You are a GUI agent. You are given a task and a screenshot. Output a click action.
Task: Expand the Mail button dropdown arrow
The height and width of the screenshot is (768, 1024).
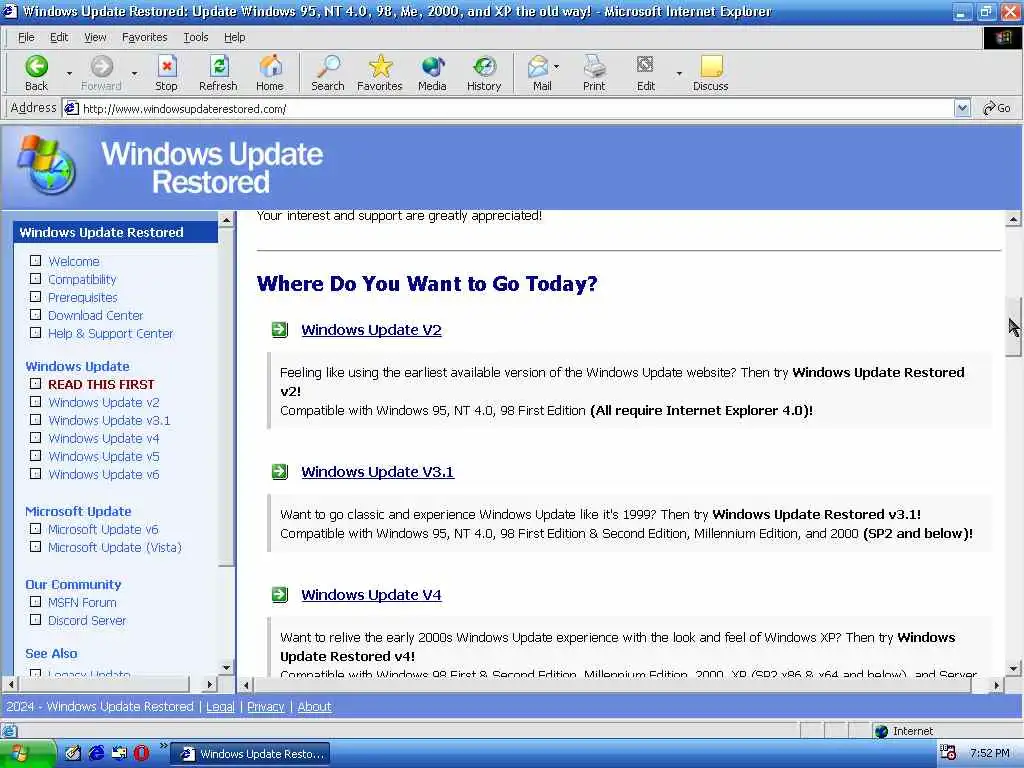(x=556, y=67)
